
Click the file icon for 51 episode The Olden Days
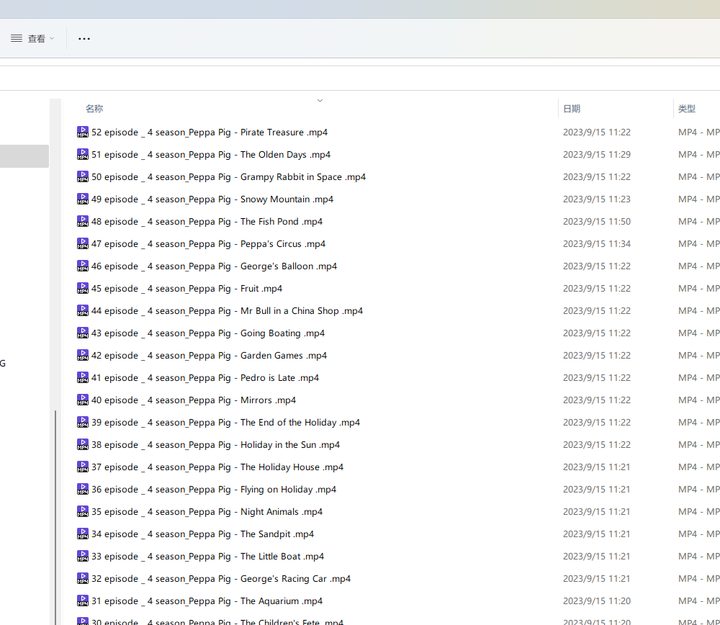point(83,154)
